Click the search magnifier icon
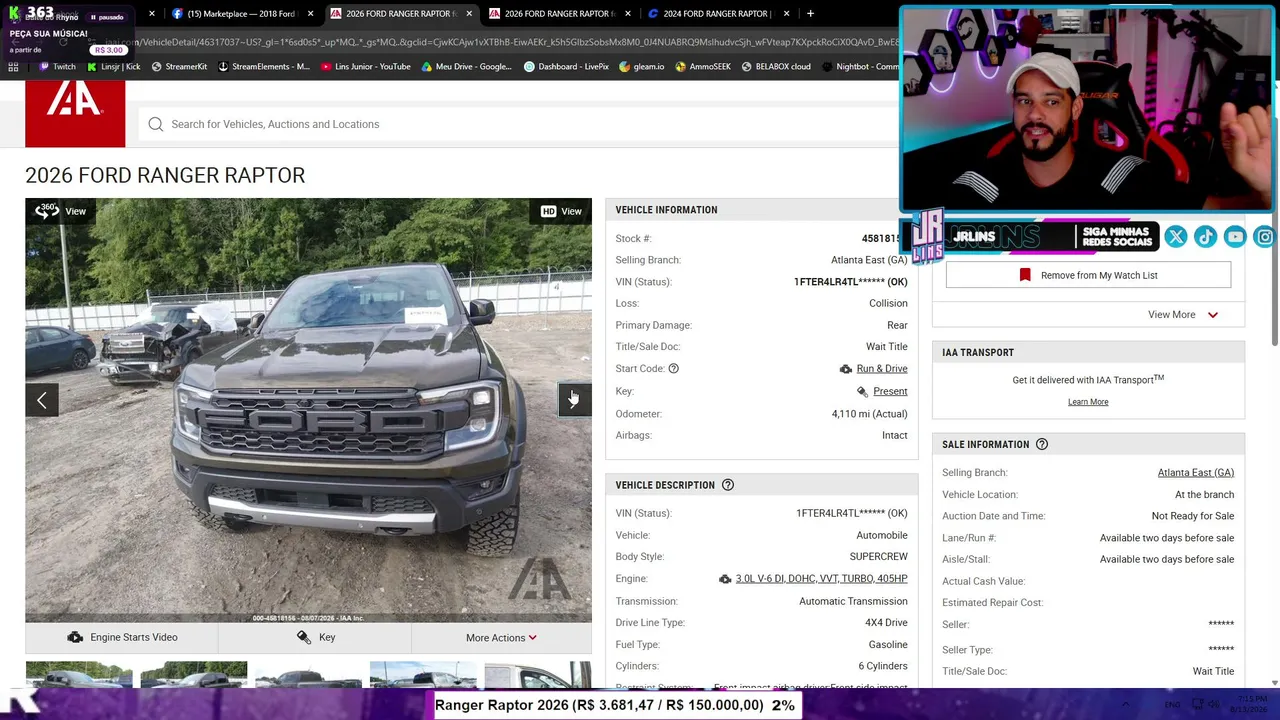Viewport: 1280px width, 720px height. 156,124
